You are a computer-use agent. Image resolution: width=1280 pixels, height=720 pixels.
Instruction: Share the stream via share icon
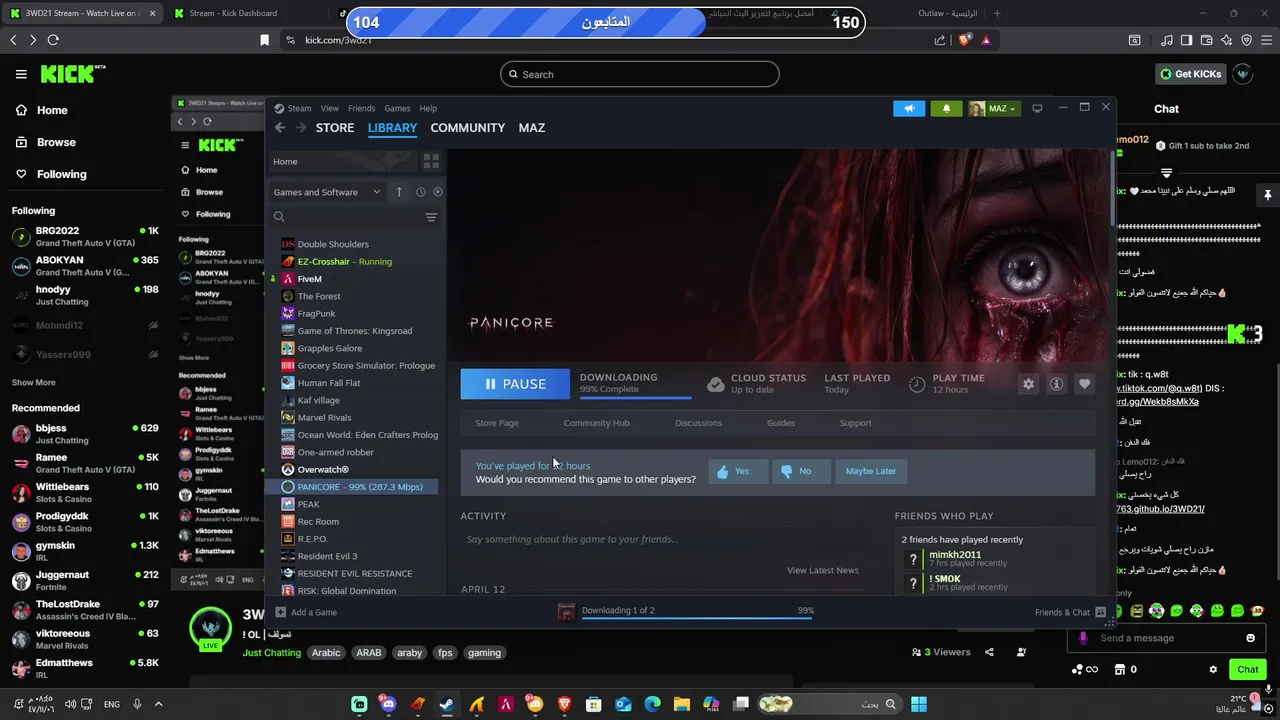click(989, 652)
